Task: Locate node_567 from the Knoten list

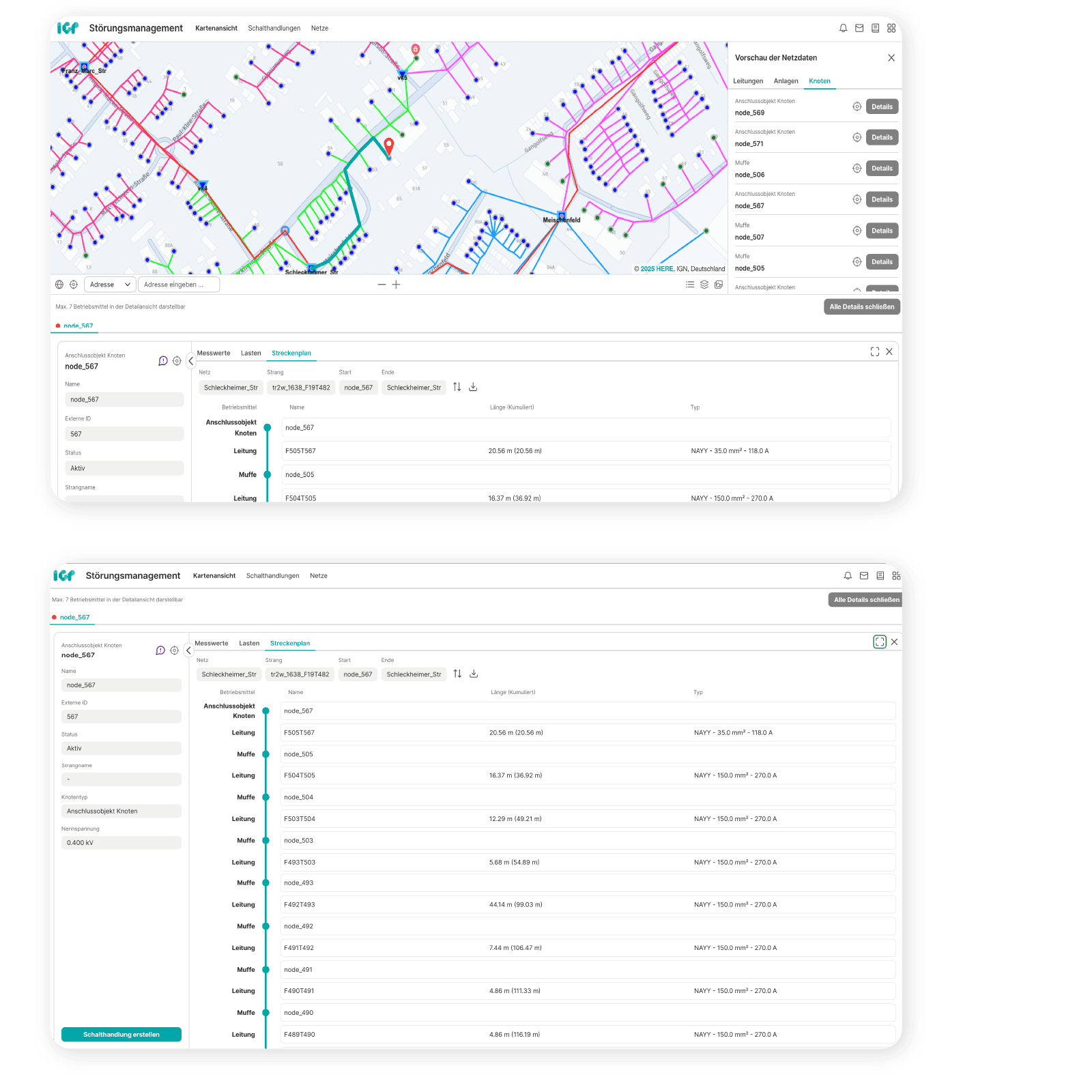Action: pyautogui.click(x=857, y=199)
